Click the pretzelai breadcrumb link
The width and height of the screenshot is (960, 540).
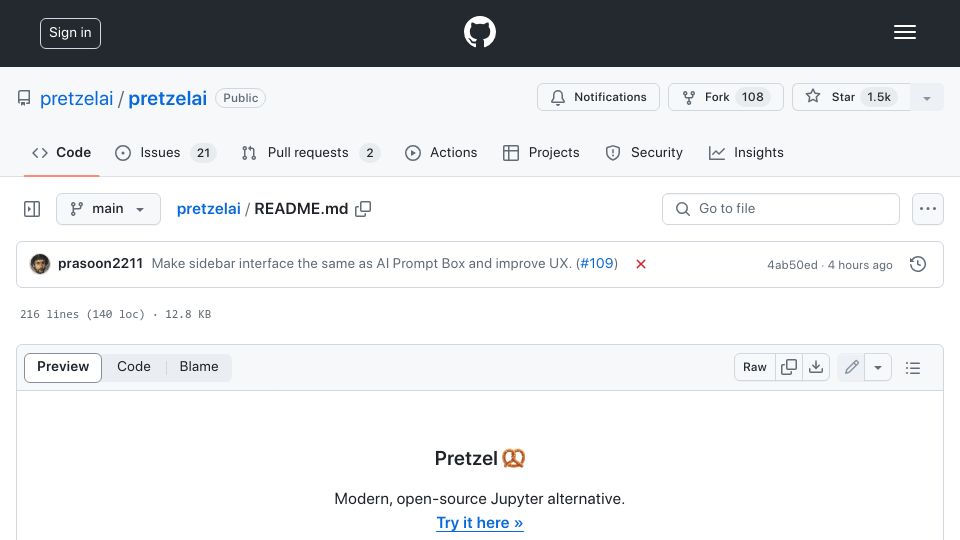tap(208, 209)
